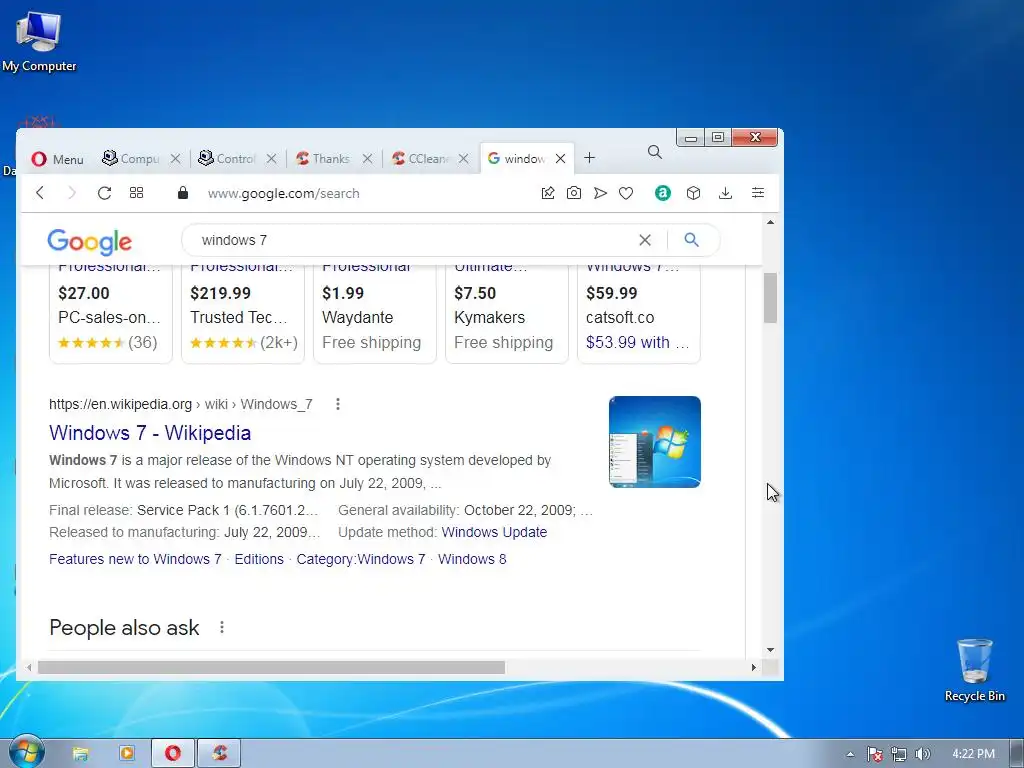
Task: Open the $7.50 Kymakers product card
Action: click(506, 313)
